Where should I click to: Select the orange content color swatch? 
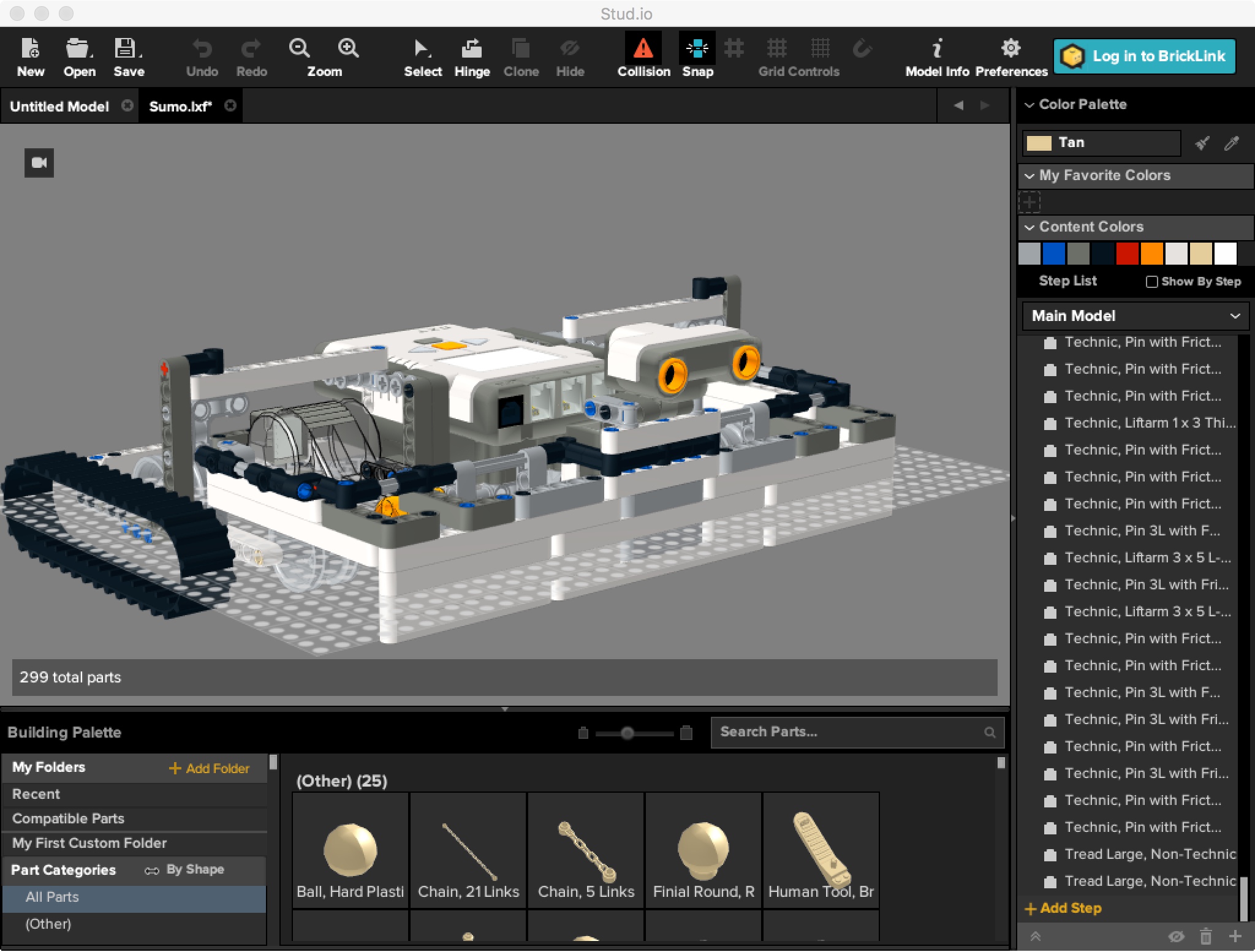coord(1151,254)
